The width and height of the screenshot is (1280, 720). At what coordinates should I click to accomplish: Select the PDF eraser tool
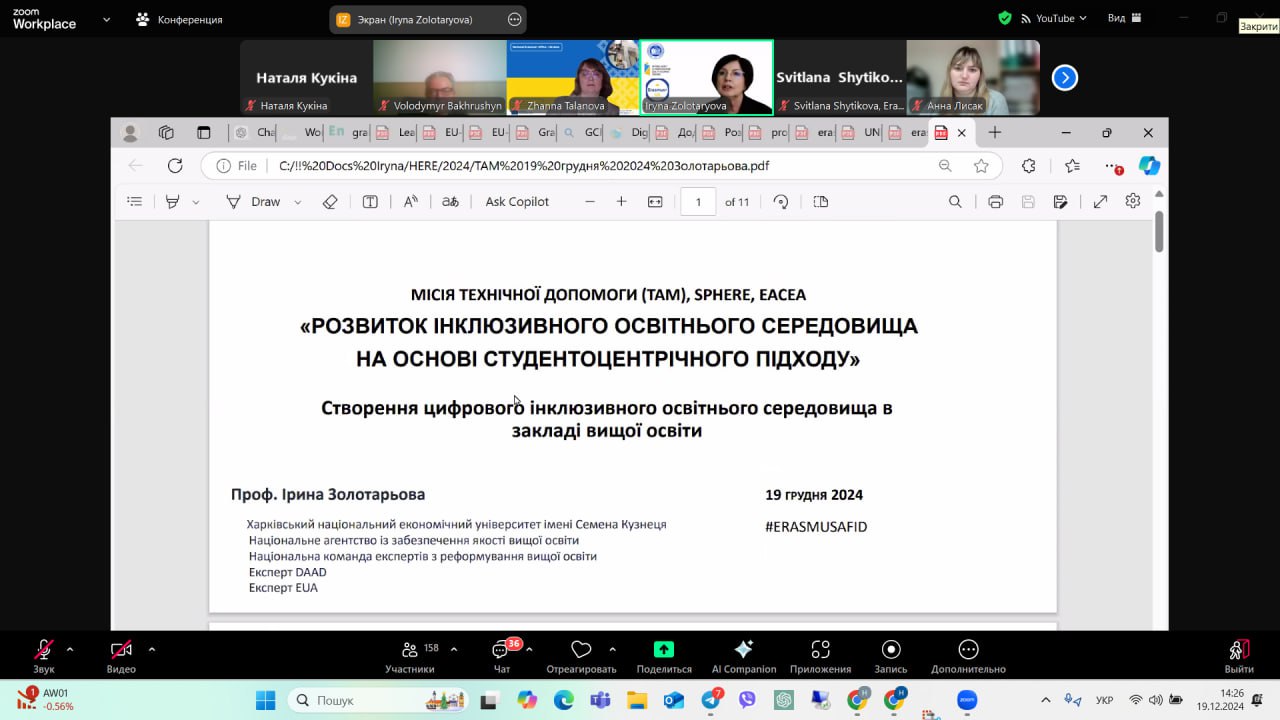[x=330, y=202]
